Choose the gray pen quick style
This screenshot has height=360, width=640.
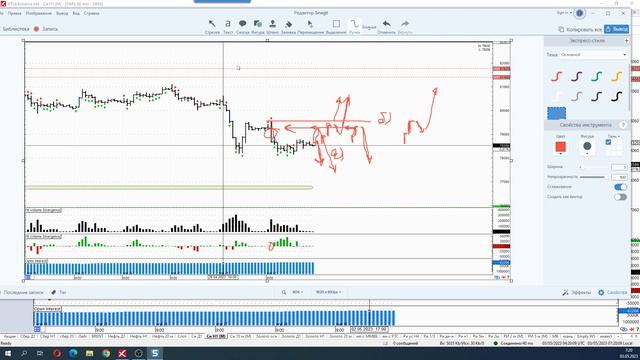click(576, 96)
